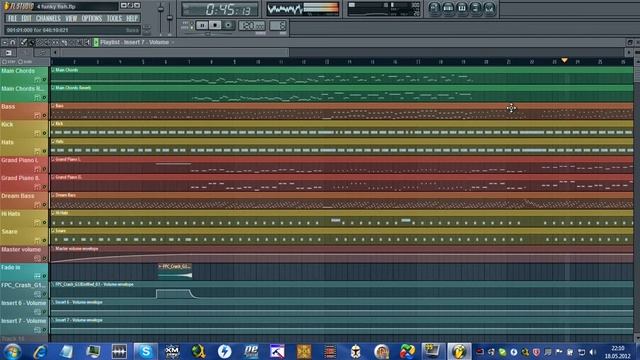
Task: Open the OPTIONS menu
Action: [x=91, y=18]
